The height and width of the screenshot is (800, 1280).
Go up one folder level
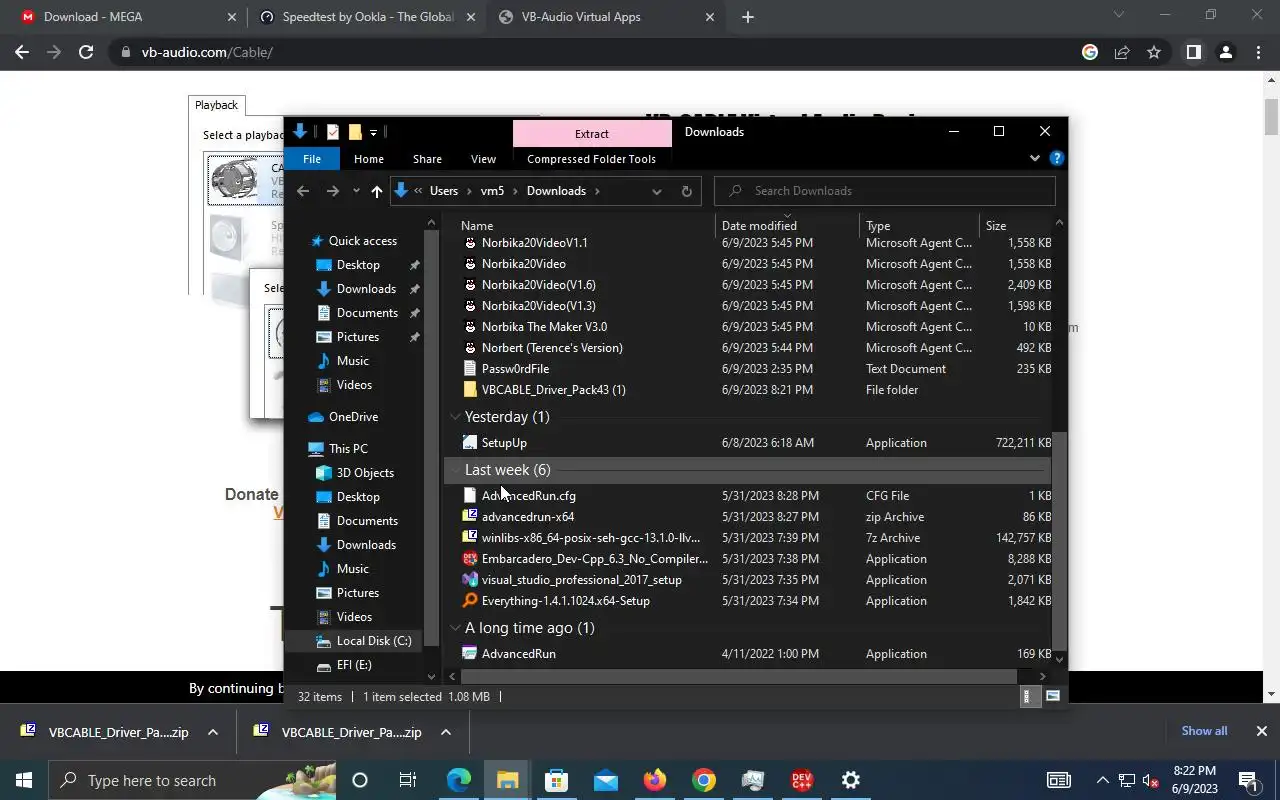click(376, 191)
